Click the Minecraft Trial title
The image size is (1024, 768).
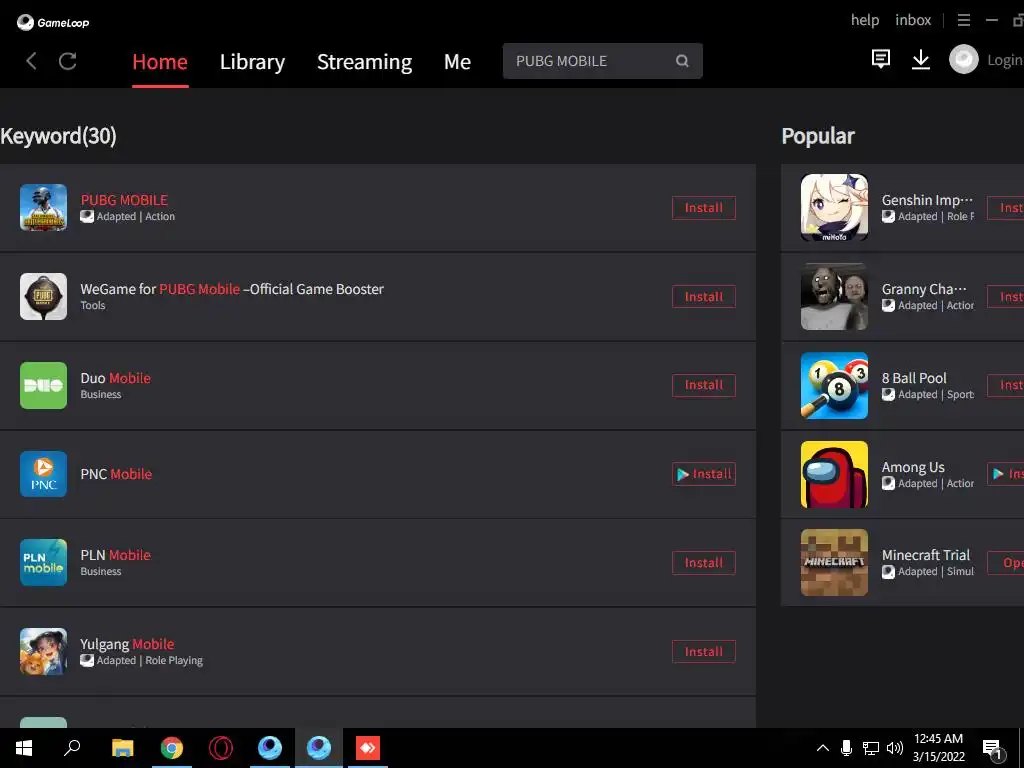pos(926,555)
